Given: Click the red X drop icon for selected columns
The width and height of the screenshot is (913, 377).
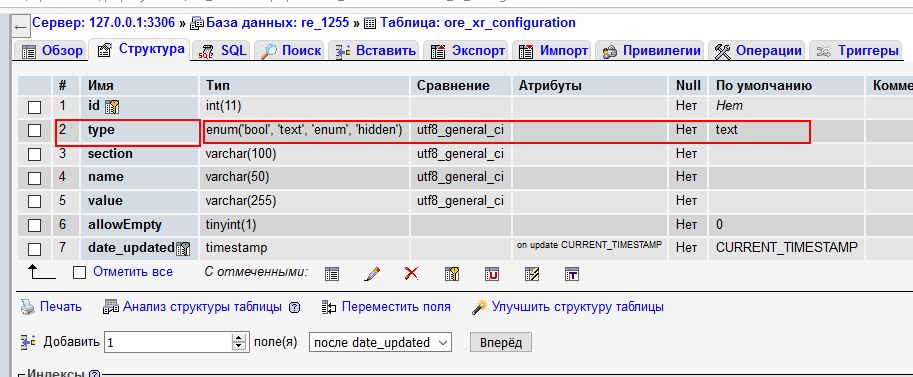Looking at the screenshot, I should click(412, 273).
